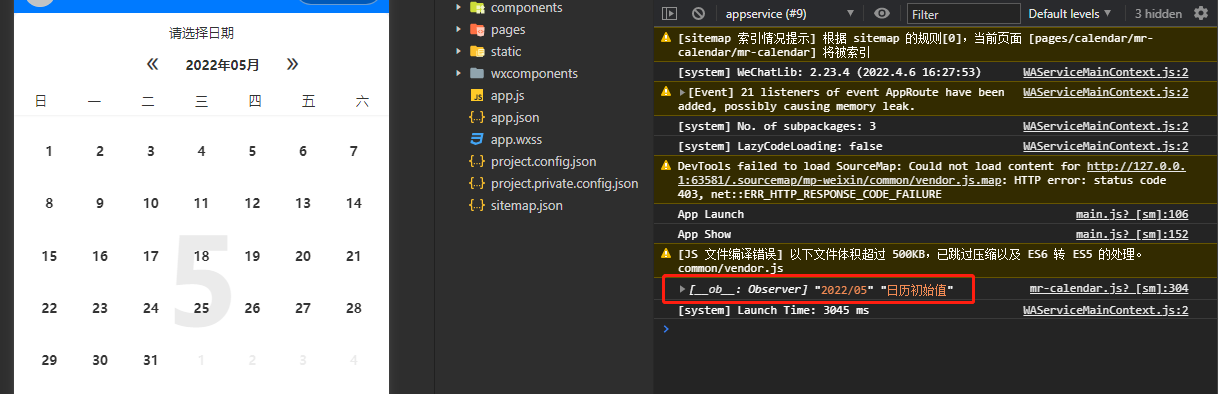Open main.js? [sm]:106 source link
Screen dimensions: 1218x394
tap(1132, 214)
